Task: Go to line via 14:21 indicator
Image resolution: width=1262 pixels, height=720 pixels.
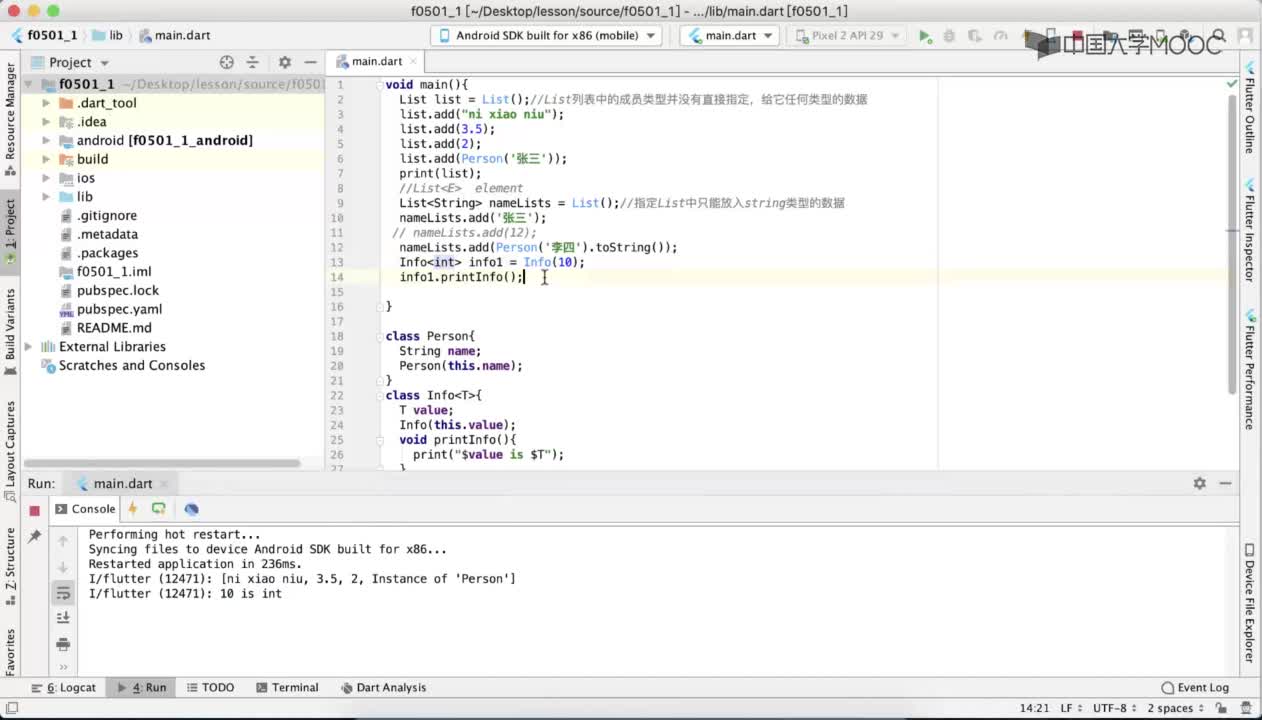Action: tap(1035, 708)
